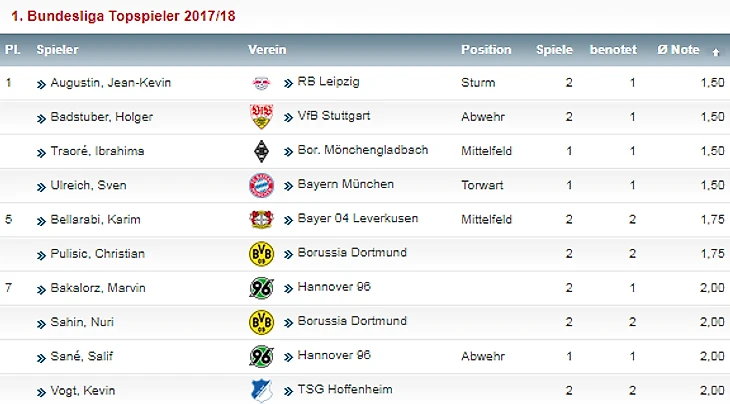Click the BVB logo beside Pulisic
The image size is (730, 404).
[x=261, y=254]
